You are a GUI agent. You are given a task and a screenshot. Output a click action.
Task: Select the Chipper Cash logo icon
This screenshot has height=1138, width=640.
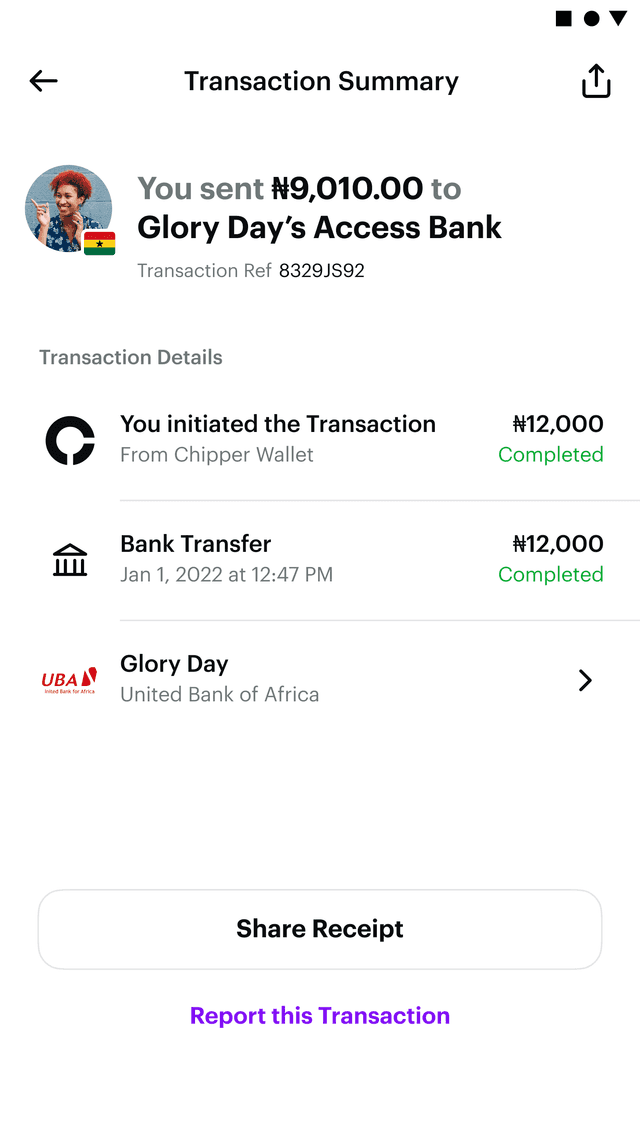click(x=69, y=439)
